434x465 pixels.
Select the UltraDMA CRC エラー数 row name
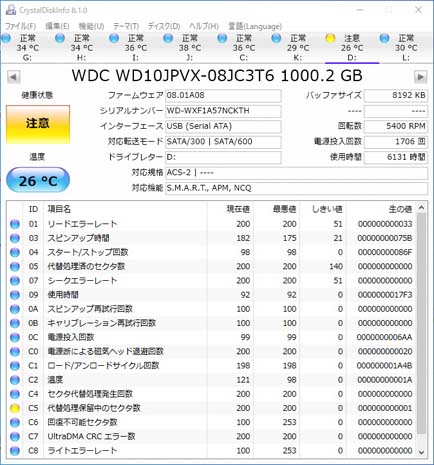tap(91, 436)
